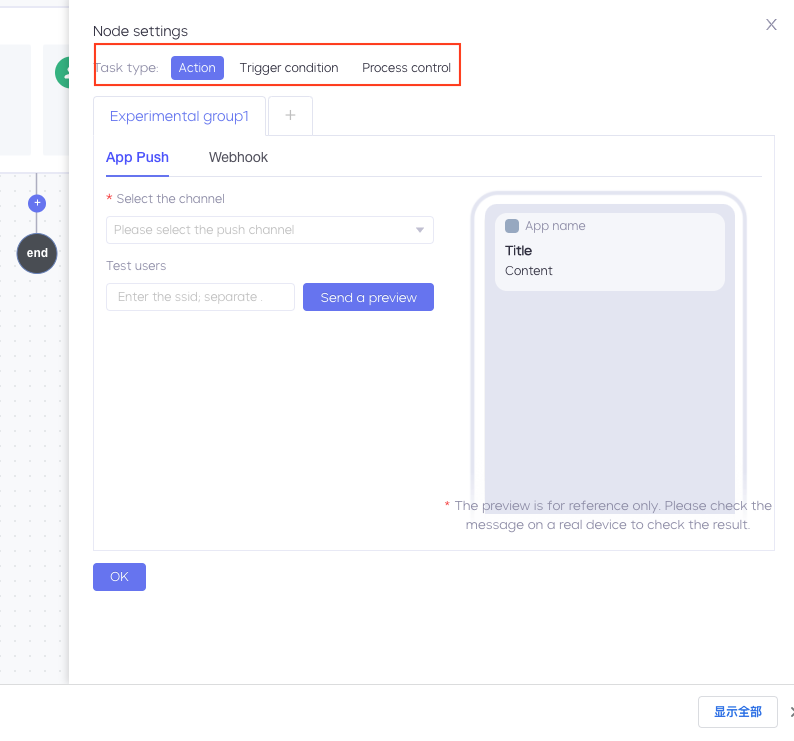This screenshot has height=741, width=794.
Task: Click the Node settings heading
Action: 140,31
